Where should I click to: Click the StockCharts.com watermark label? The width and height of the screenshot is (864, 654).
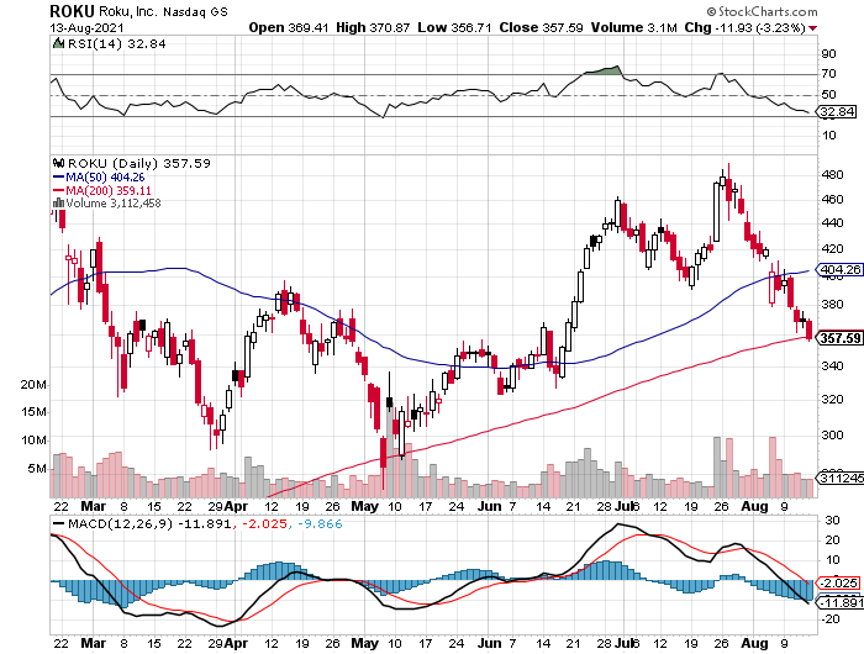(762, 11)
